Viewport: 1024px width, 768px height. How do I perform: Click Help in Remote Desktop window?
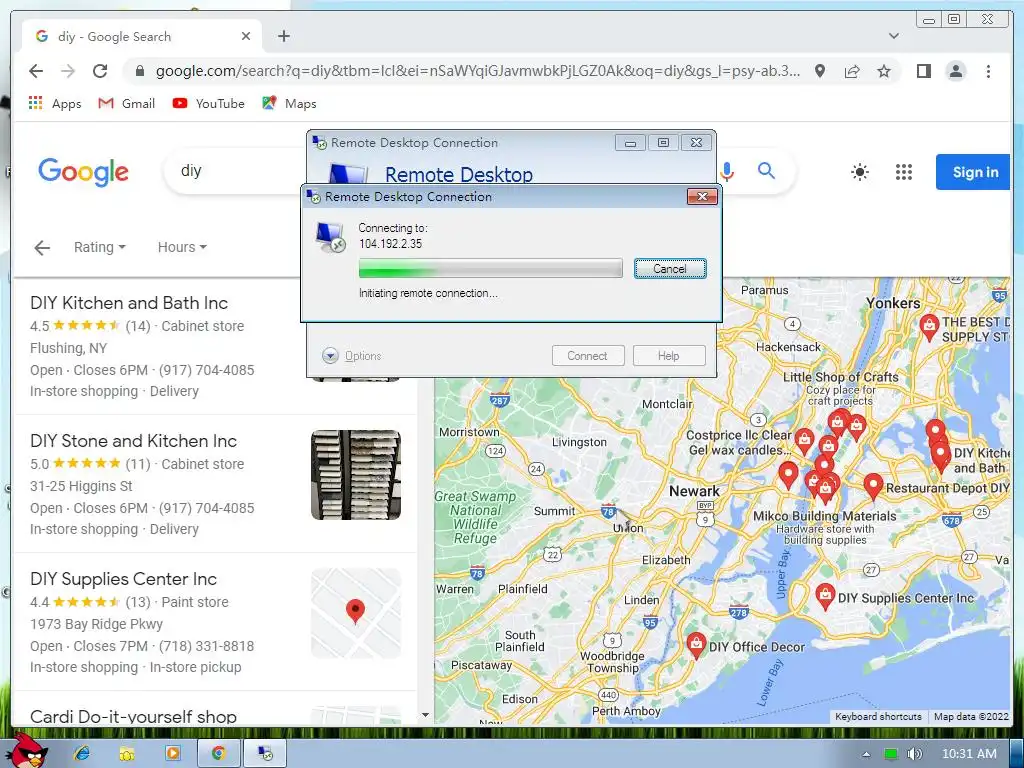[x=669, y=356]
